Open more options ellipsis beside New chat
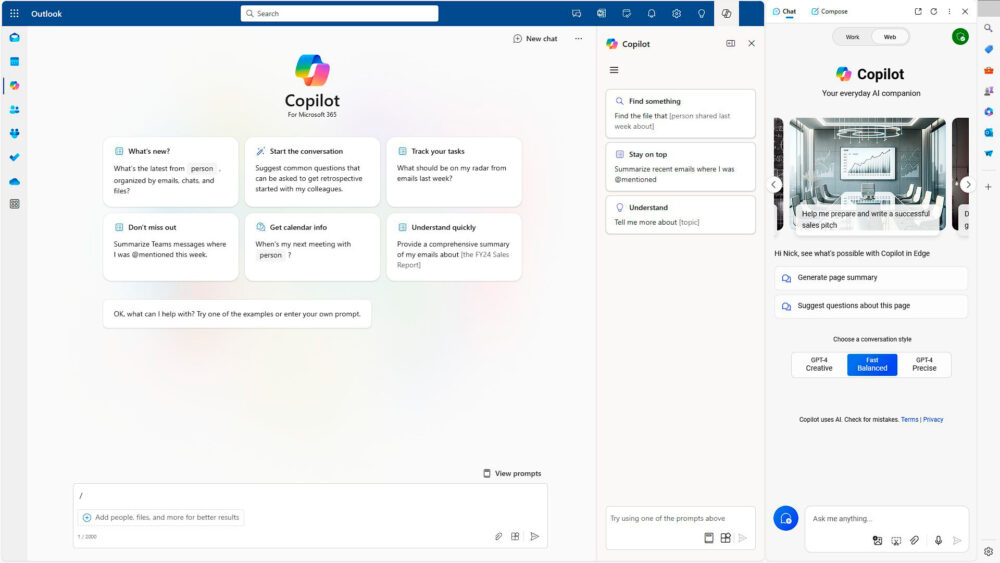 (x=578, y=39)
